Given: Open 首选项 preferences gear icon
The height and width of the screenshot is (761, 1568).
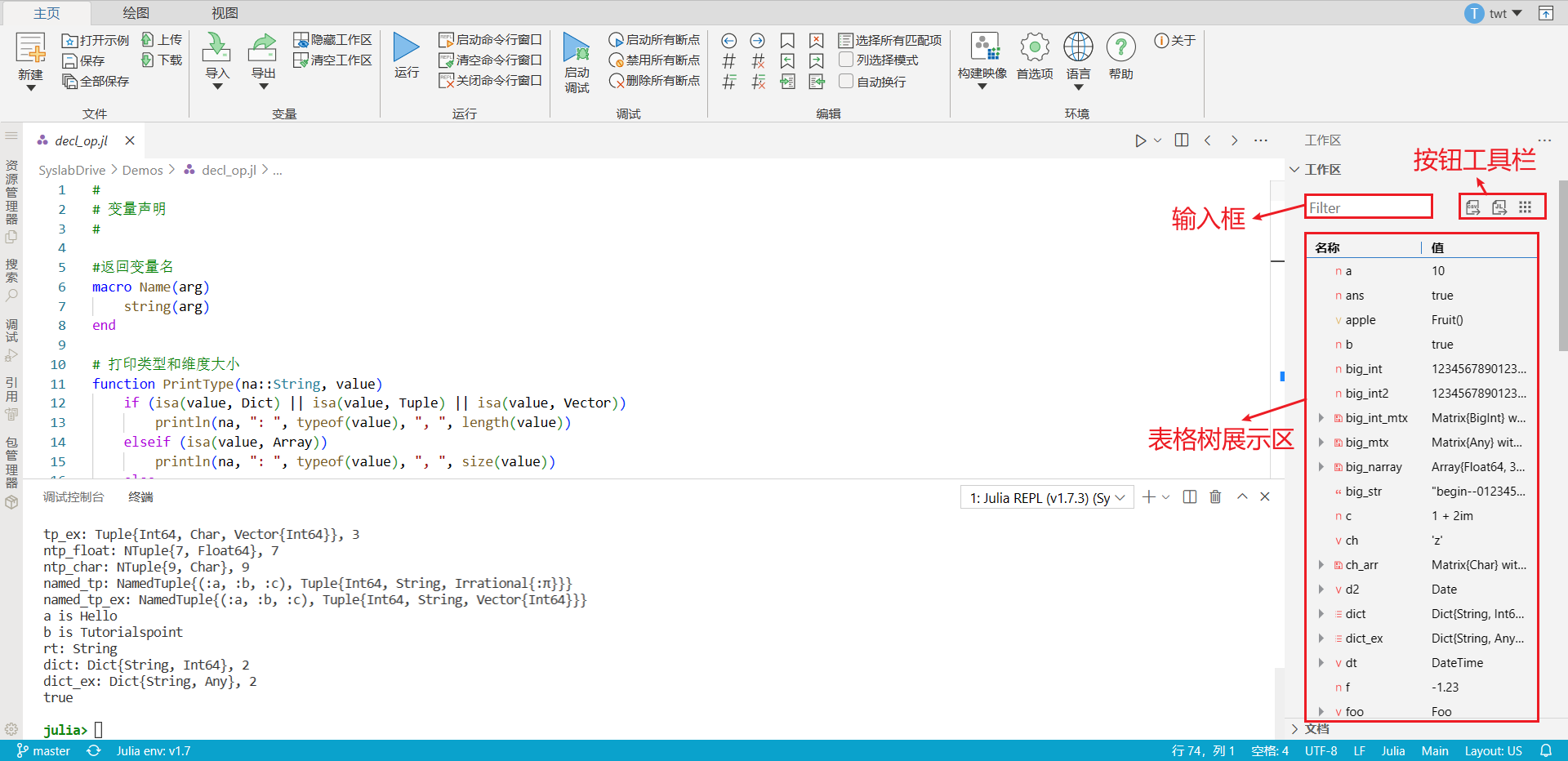Looking at the screenshot, I should [1035, 47].
